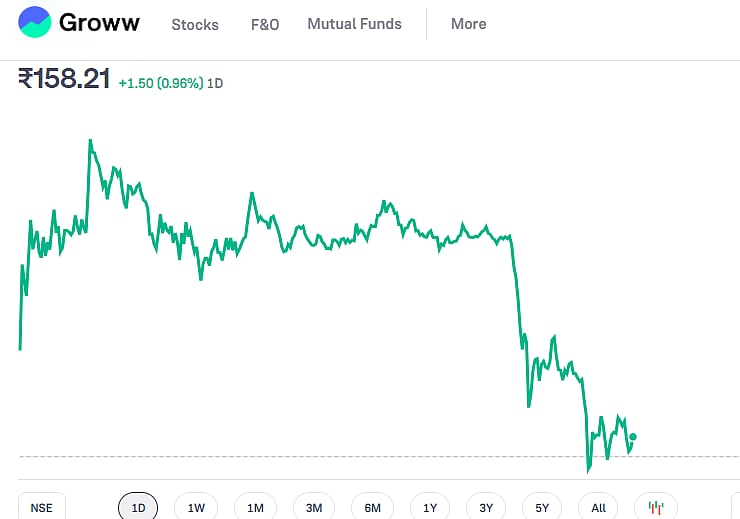Image resolution: width=740 pixels, height=519 pixels.
Task: Select the 1W time range
Action: pos(196,507)
